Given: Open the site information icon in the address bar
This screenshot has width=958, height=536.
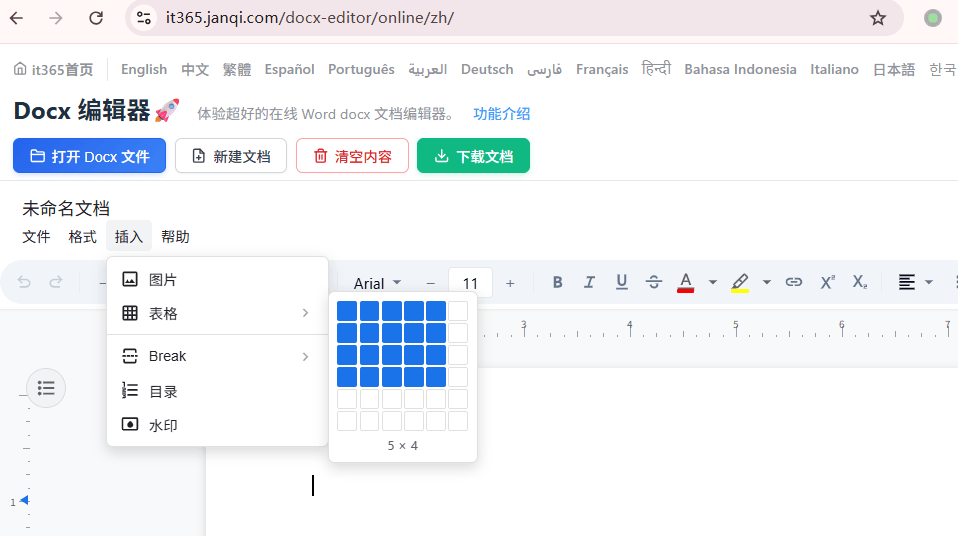Looking at the screenshot, I should click(144, 18).
